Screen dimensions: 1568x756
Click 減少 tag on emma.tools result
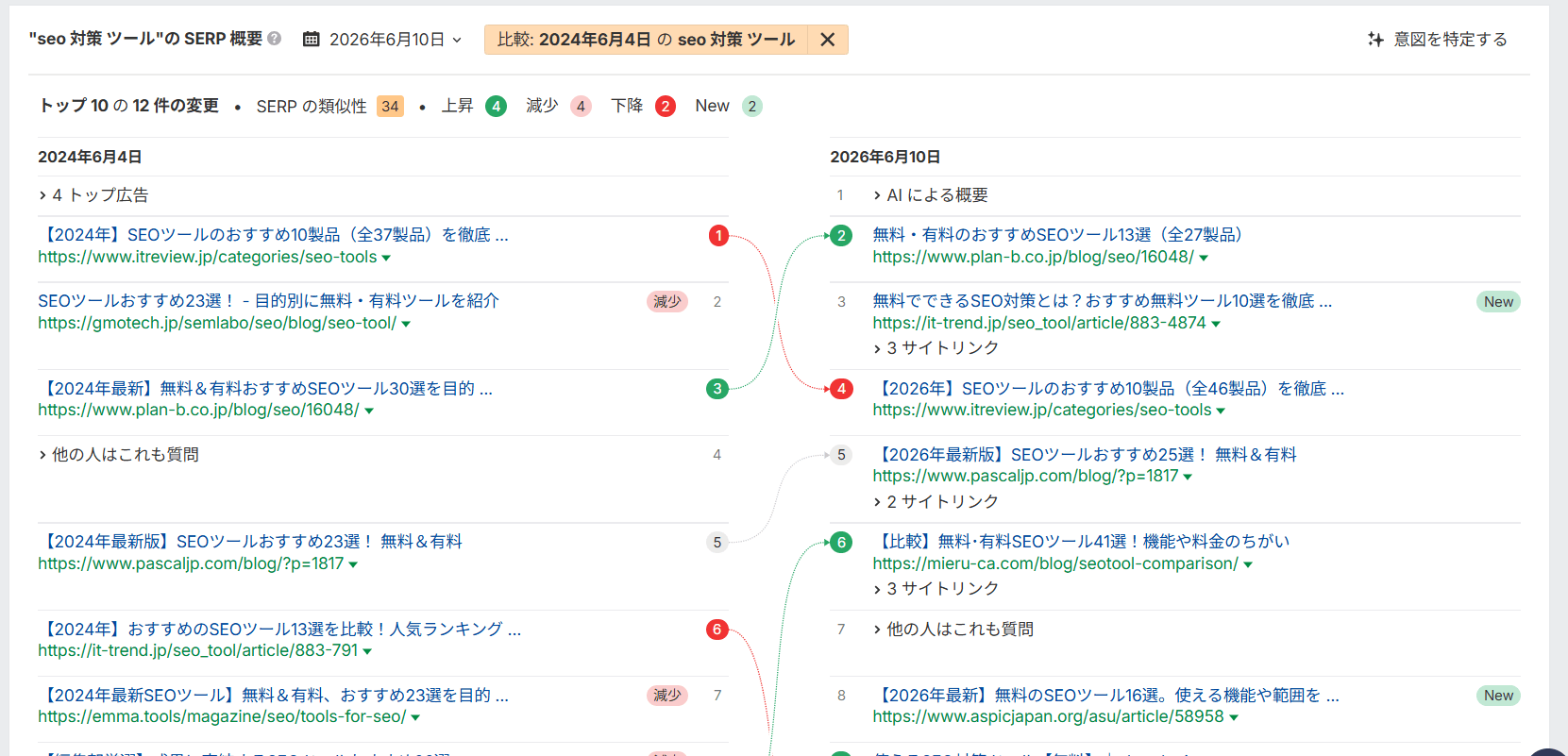tap(667, 696)
